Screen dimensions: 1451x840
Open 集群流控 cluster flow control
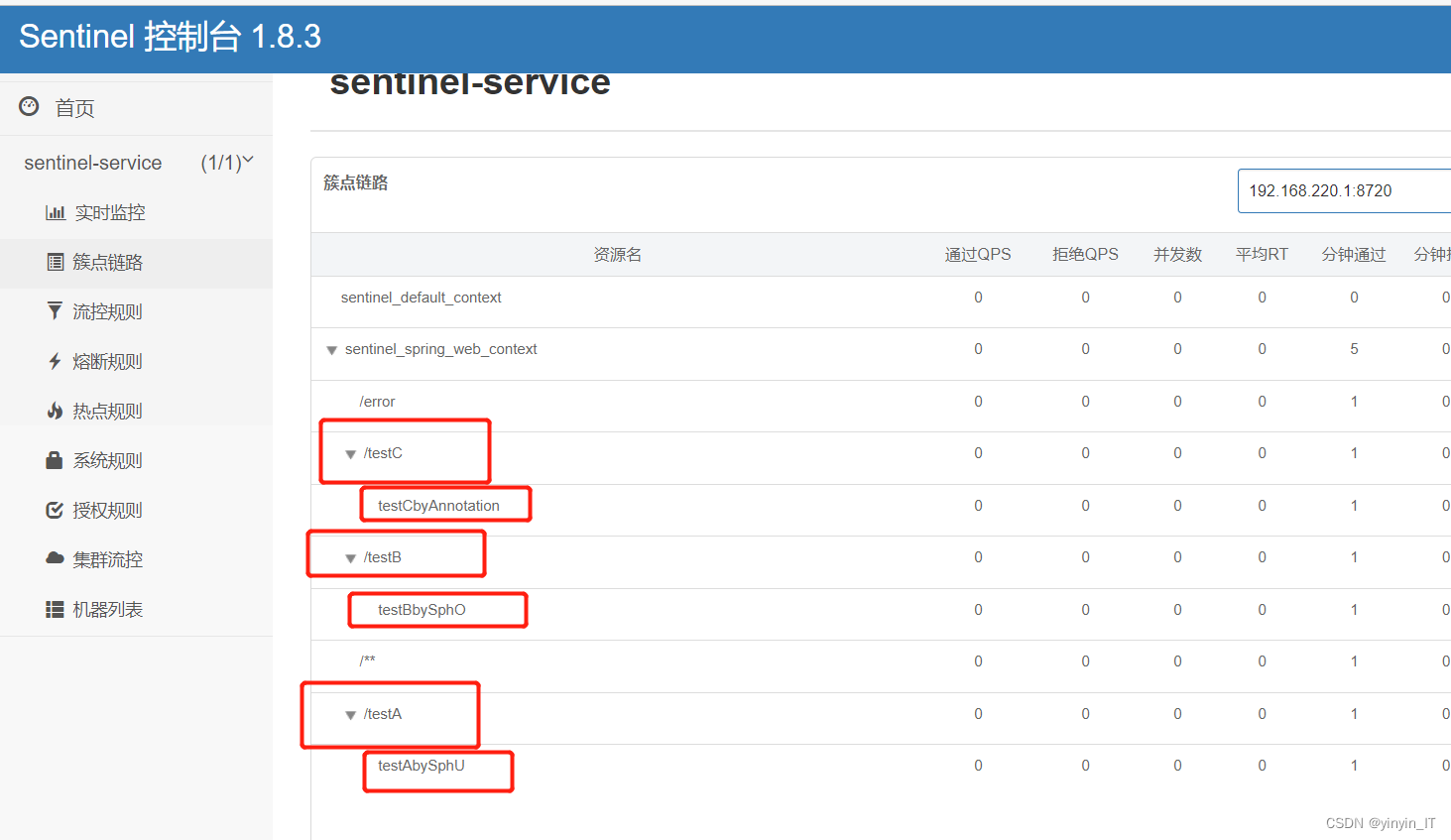(x=108, y=559)
